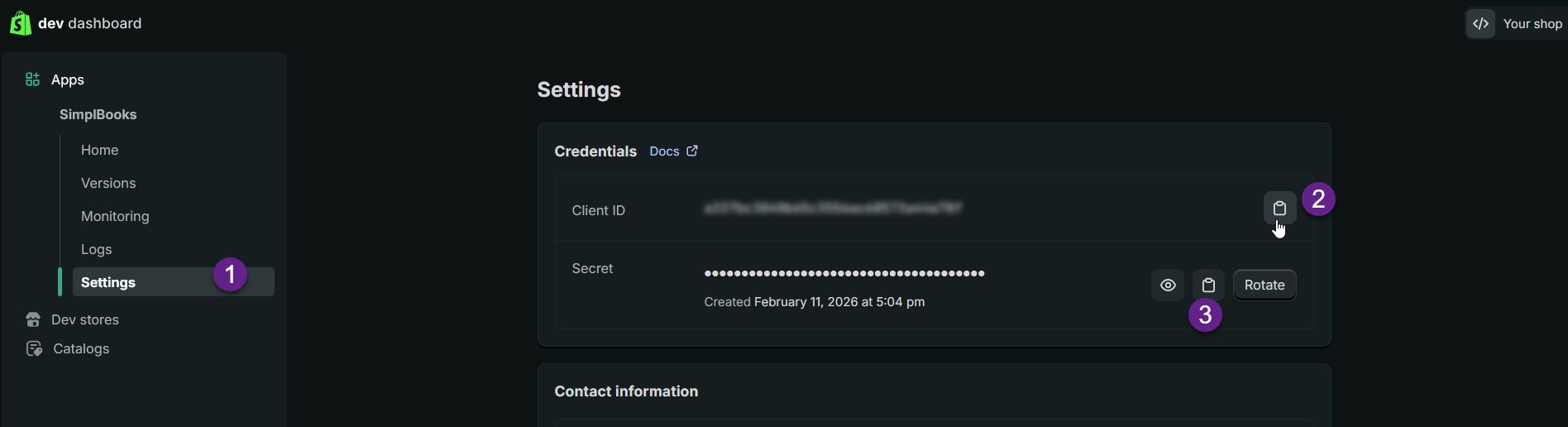This screenshot has height=427, width=1568.
Task: Select Settings in the sidebar
Action: (108, 282)
